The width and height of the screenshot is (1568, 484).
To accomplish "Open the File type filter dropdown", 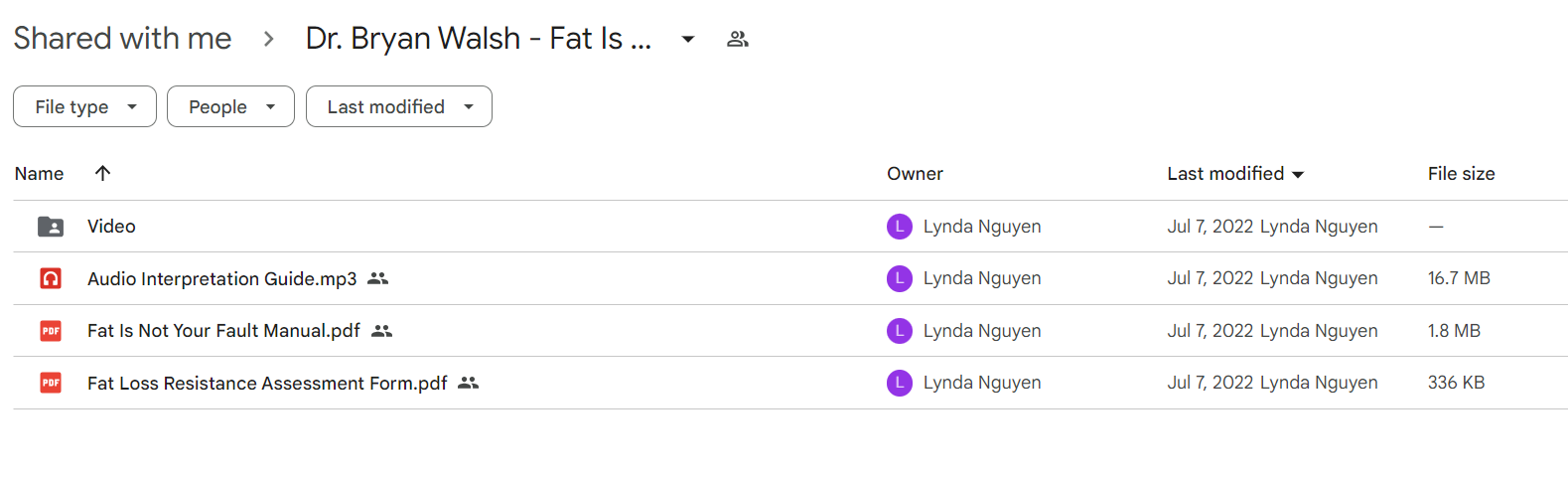I will pos(84,106).
